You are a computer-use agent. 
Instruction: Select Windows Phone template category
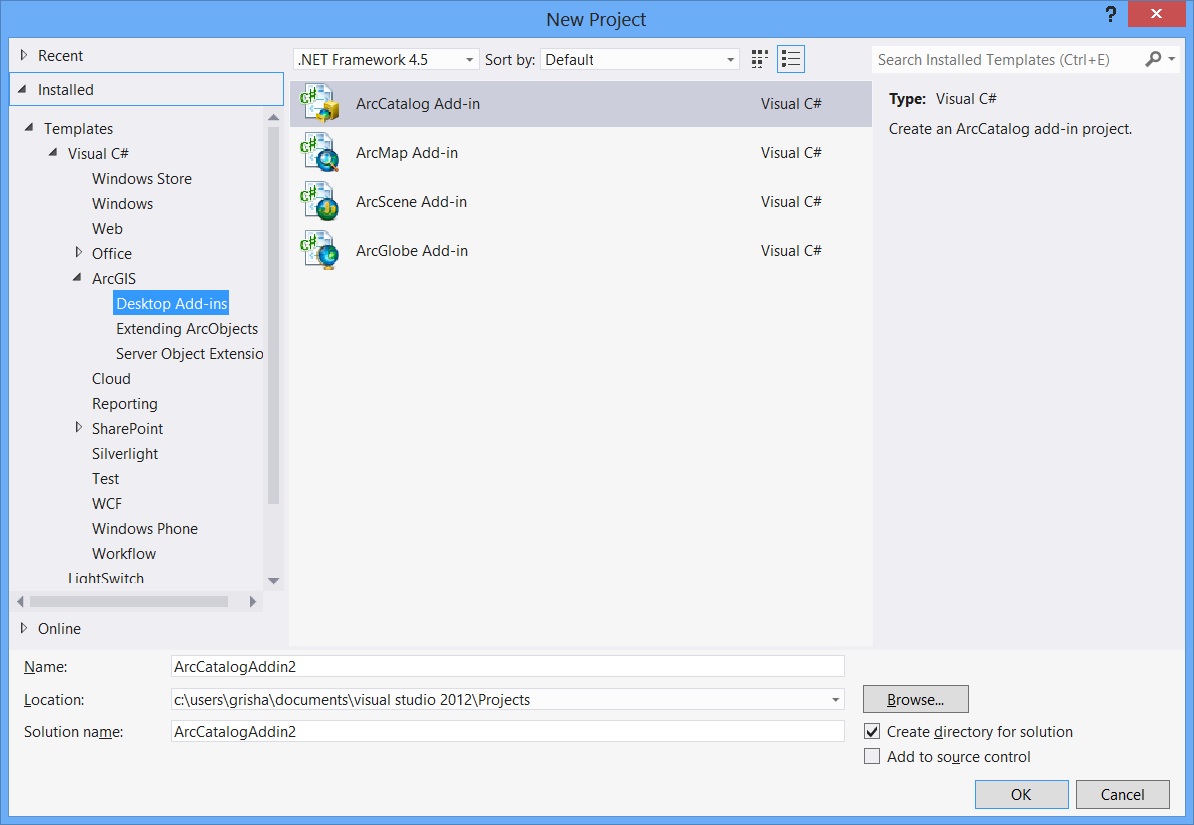[x=145, y=529]
